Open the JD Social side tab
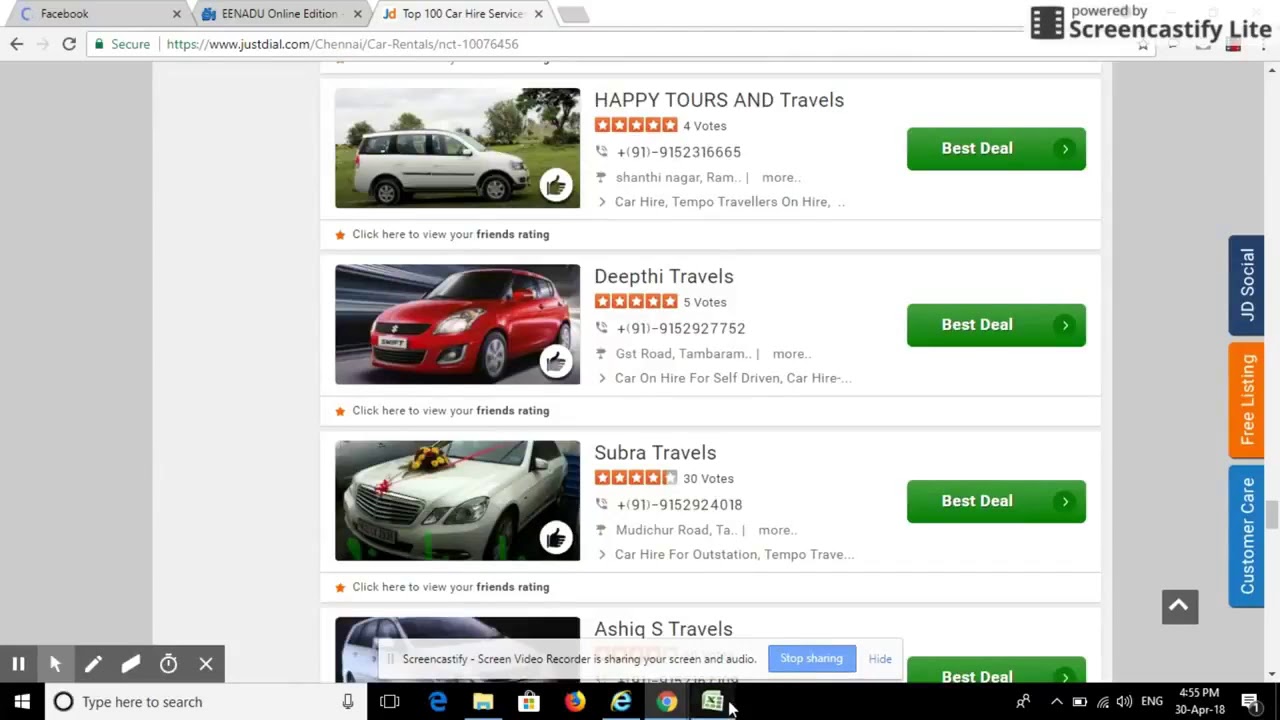 tap(1247, 285)
